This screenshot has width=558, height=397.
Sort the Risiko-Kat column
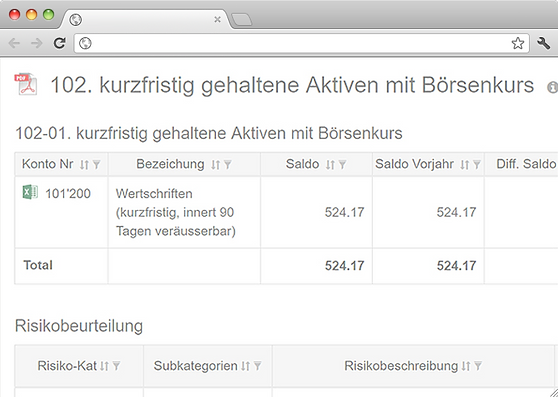tap(104, 366)
